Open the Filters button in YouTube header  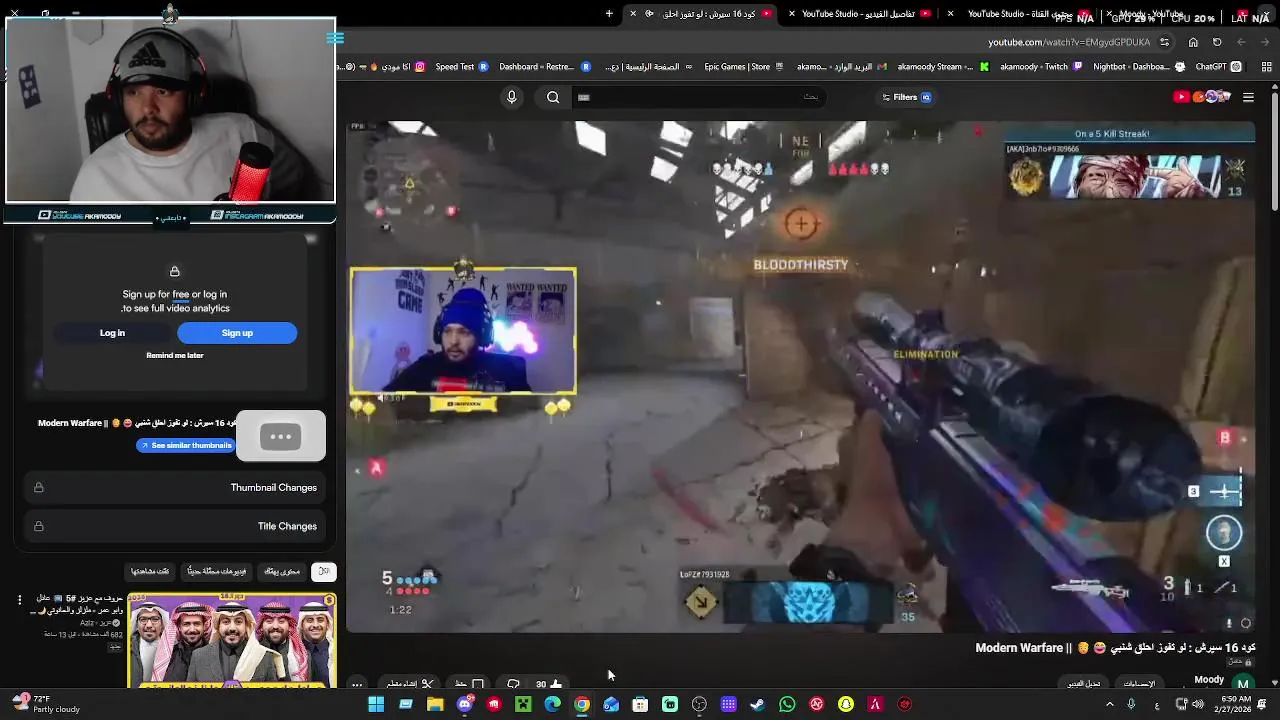pyautogui.click(x=906, y=97)
